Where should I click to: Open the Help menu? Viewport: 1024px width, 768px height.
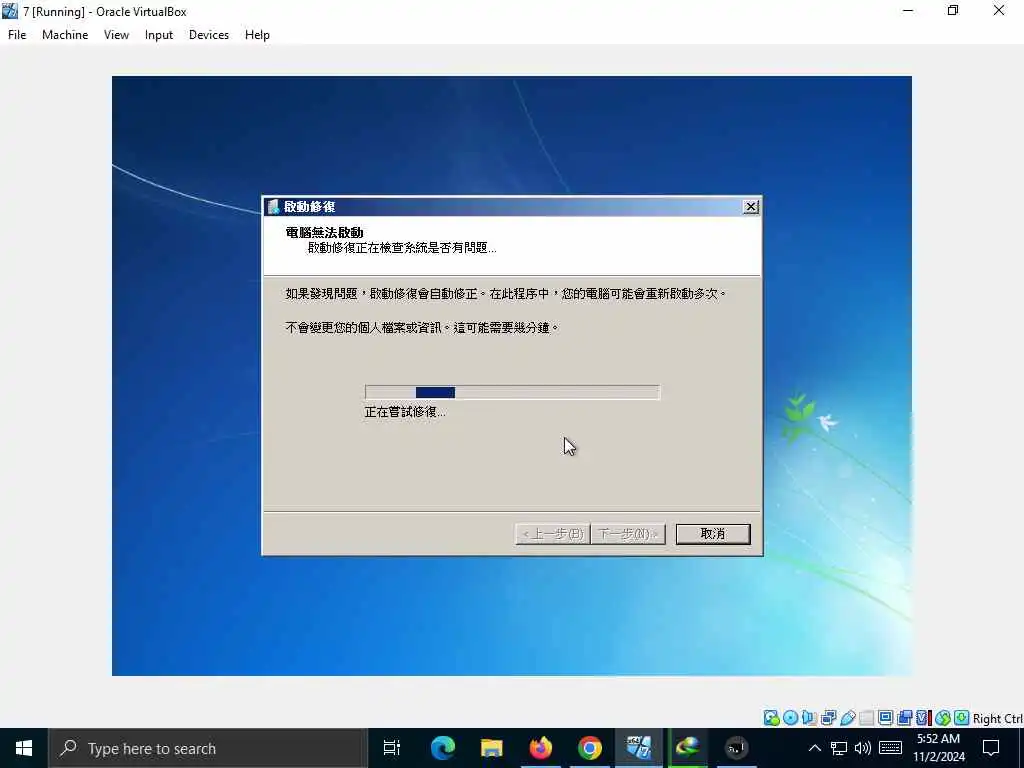tap(257, 35)
